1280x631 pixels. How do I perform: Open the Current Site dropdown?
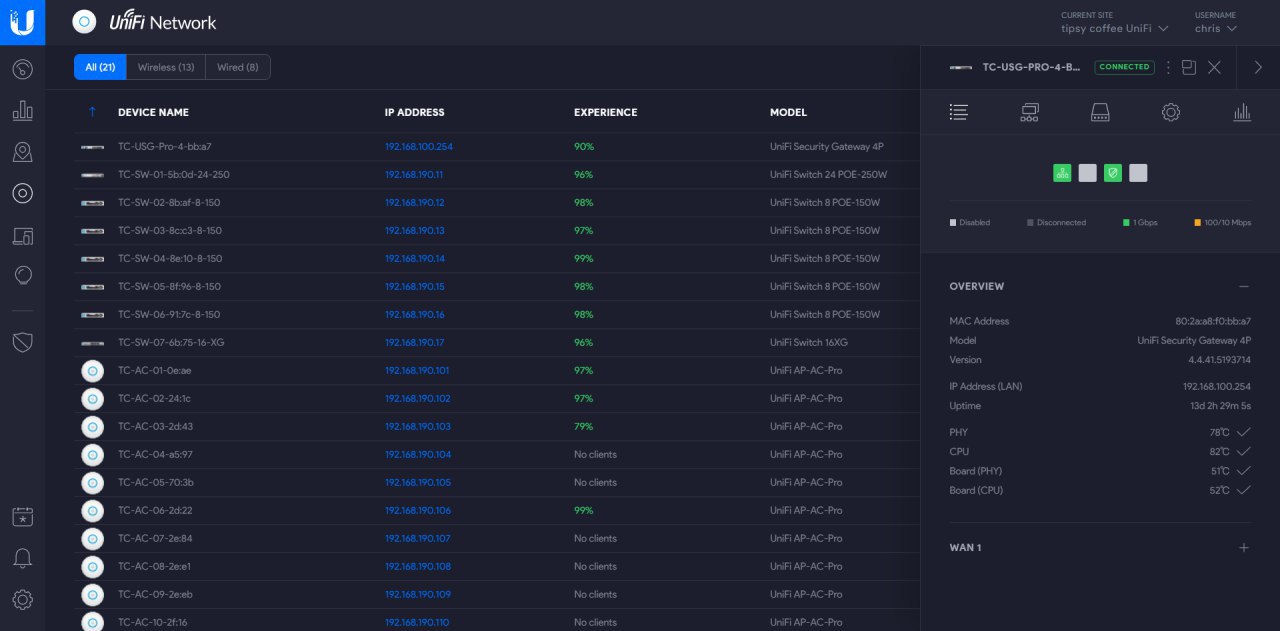coord(1114,28)
